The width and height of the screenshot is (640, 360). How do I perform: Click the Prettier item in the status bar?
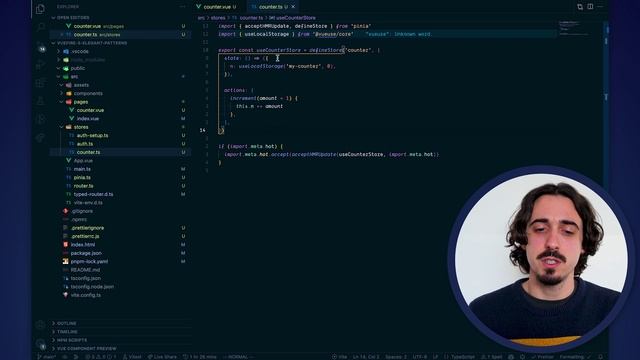click(x=542, y=357)
